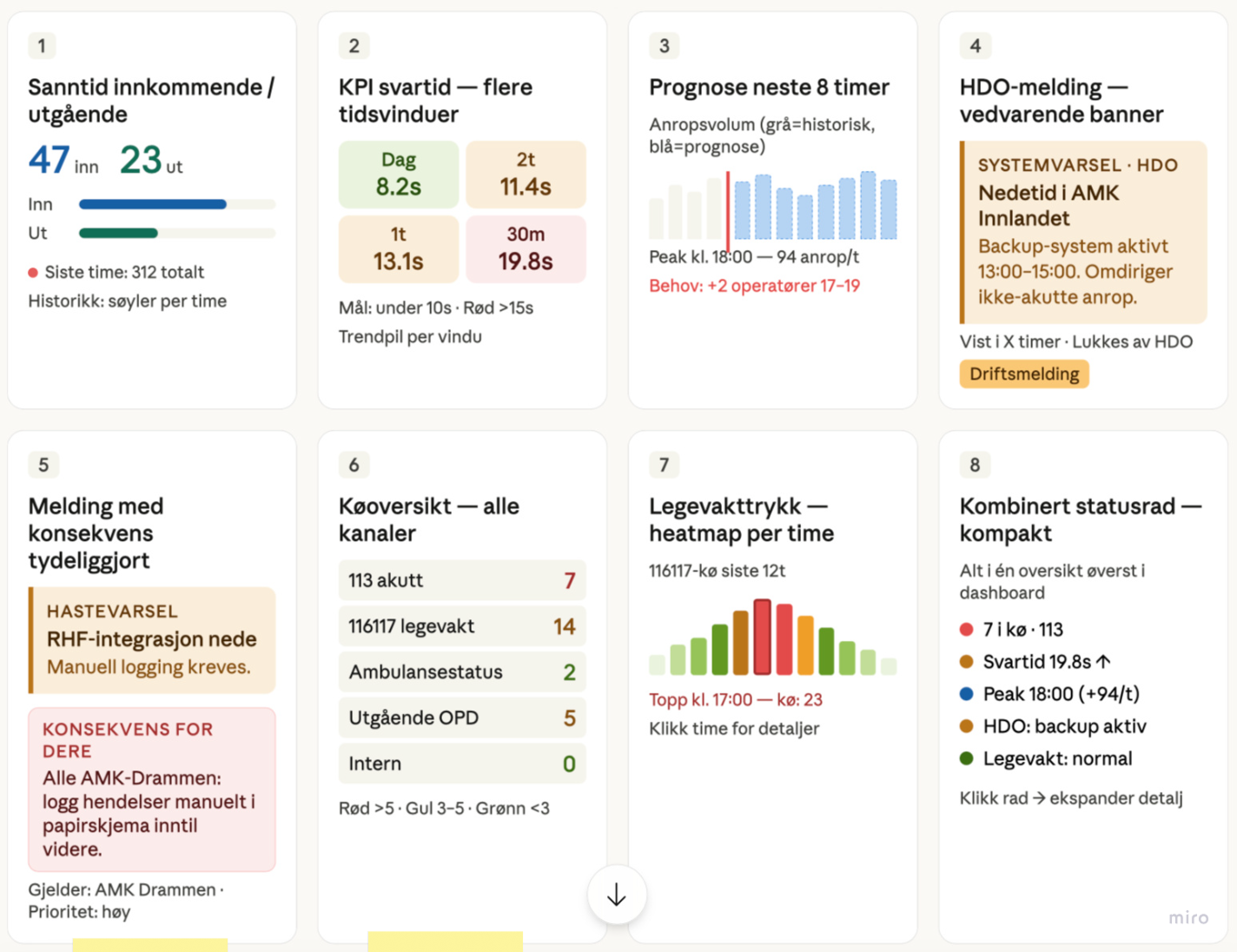Click the highlighted red peak heatmap bar
This screenshot has width=1237, height=952.
(x=762, y=637)
